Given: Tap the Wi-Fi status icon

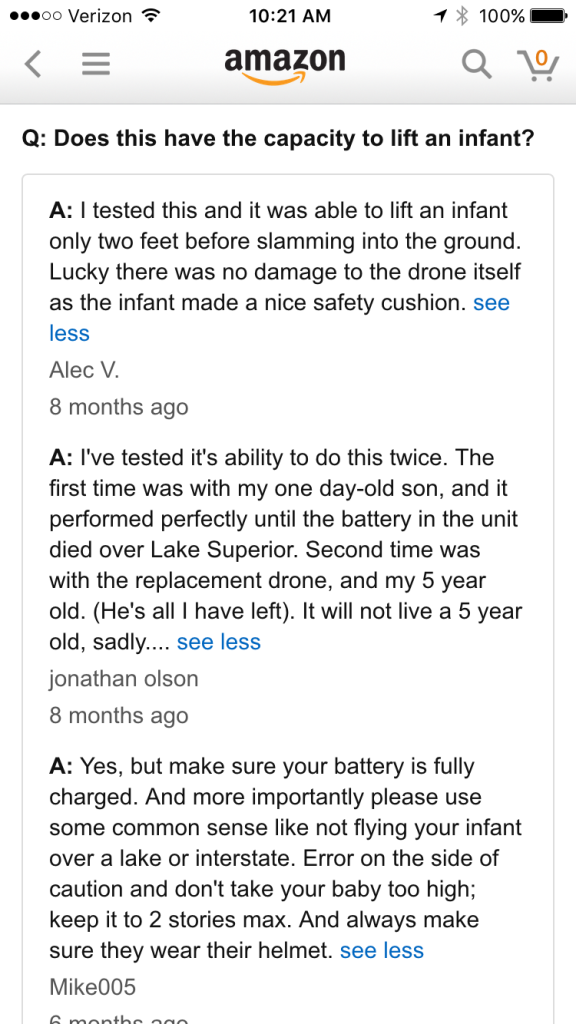Looking at the screenshot, I should point(152,15).
